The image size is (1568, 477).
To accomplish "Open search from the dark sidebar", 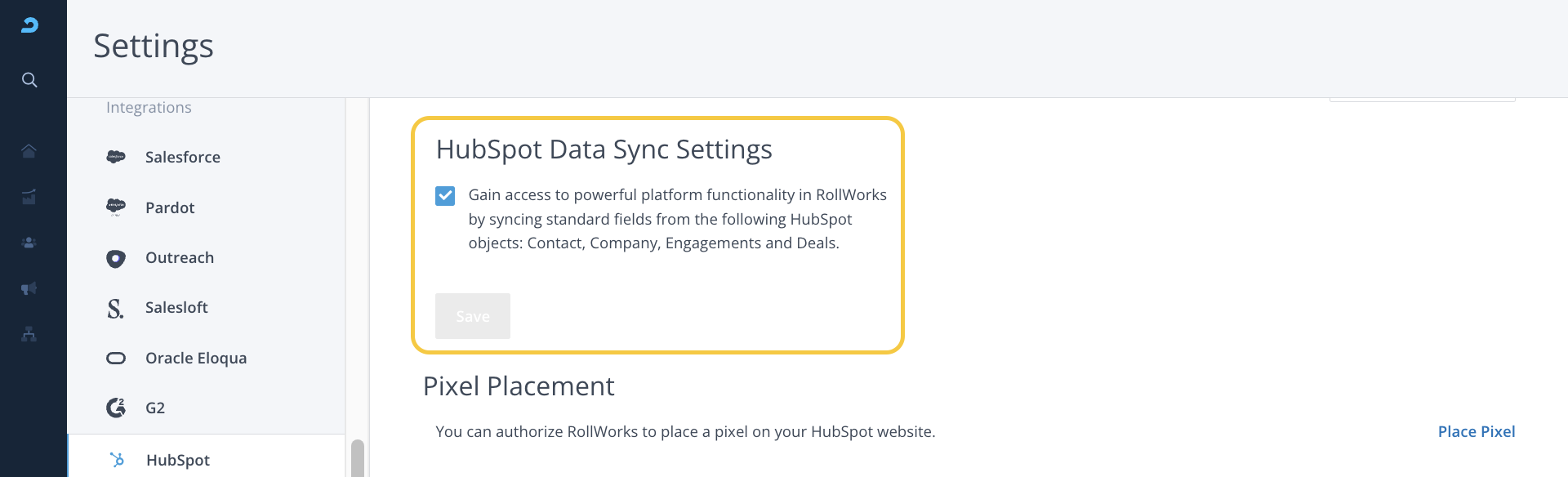I will tap(29, 80).
